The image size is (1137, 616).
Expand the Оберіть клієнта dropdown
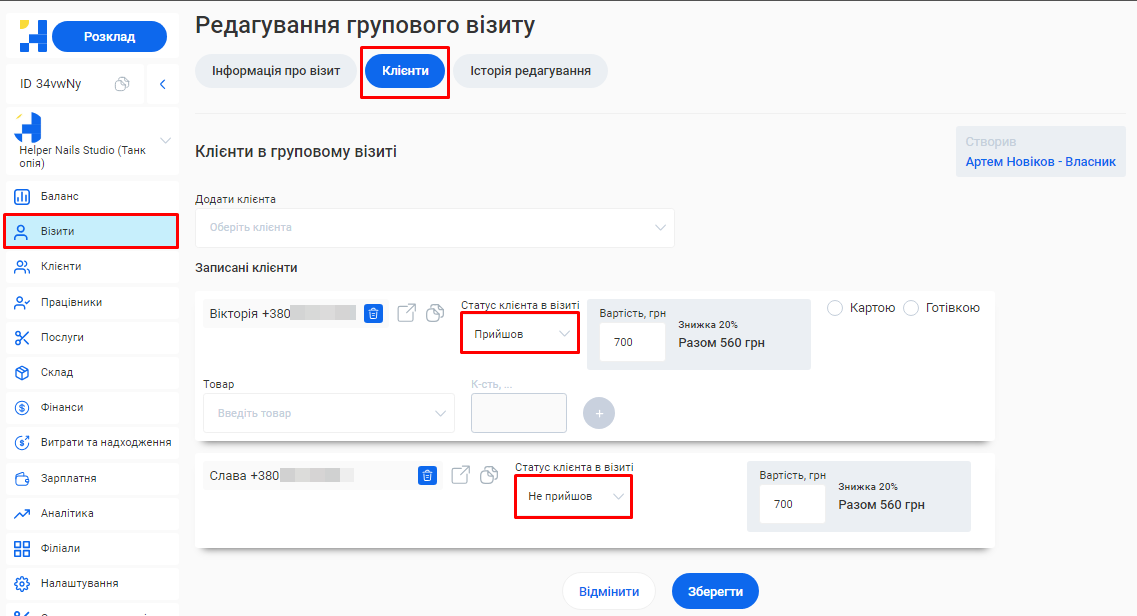(435, 228)
